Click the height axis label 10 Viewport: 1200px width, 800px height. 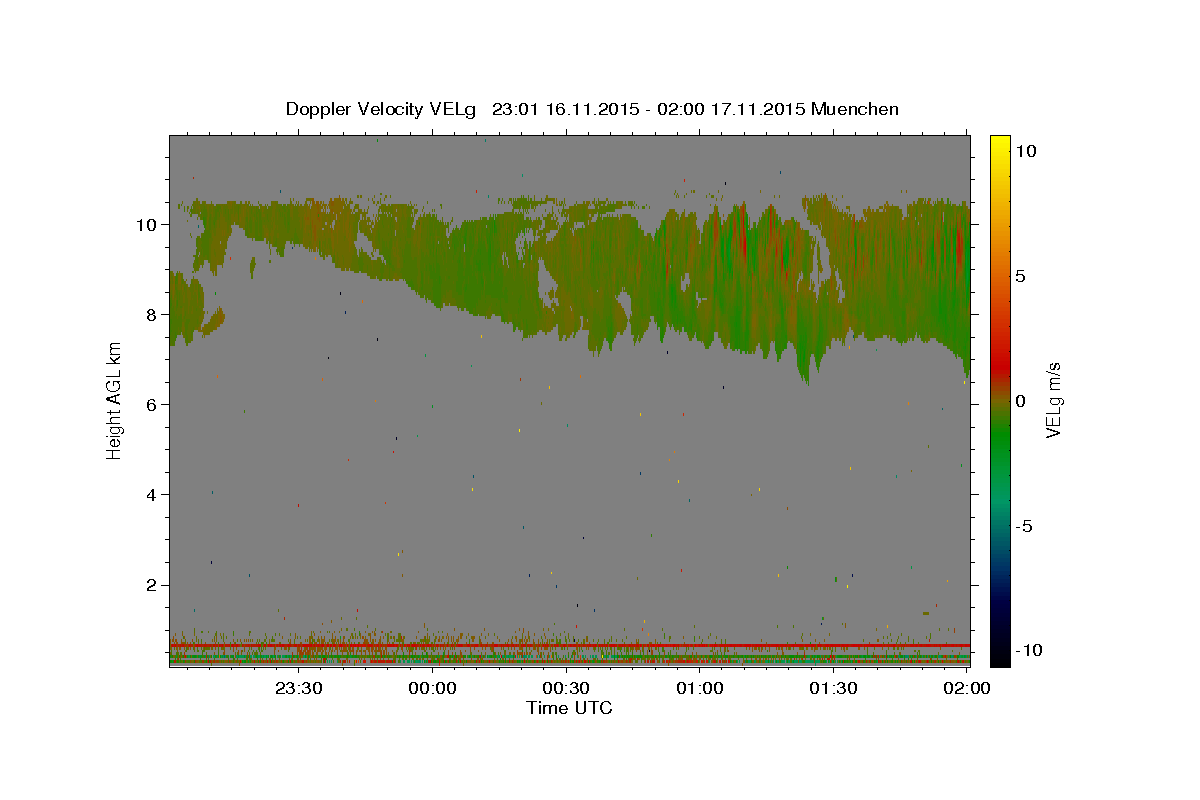coord(147,225)
